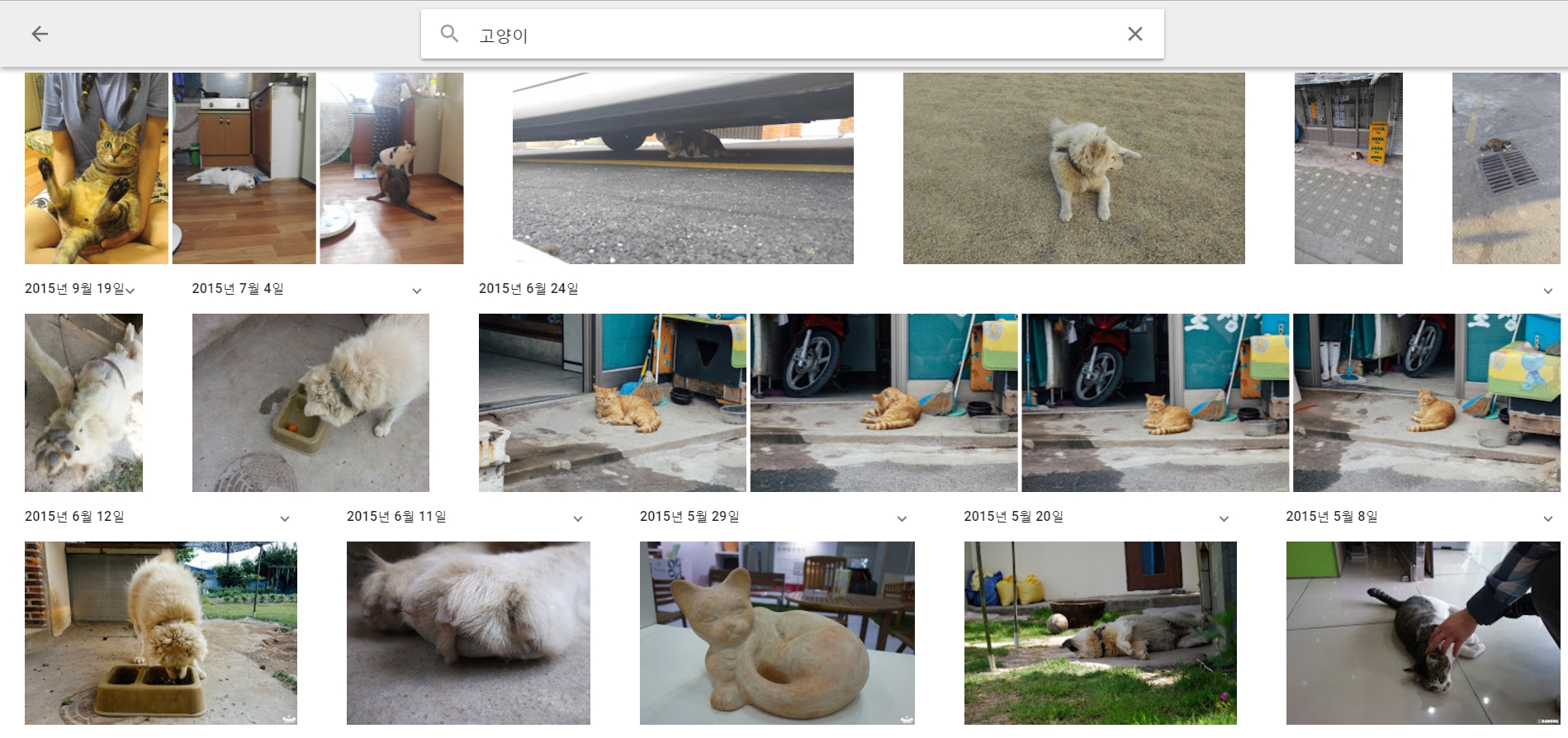Image resolution: width=1568 pixels, height=738 pixels.
Task: Open orange cat photo with white boots hanging
Action: click(1427, 403)
